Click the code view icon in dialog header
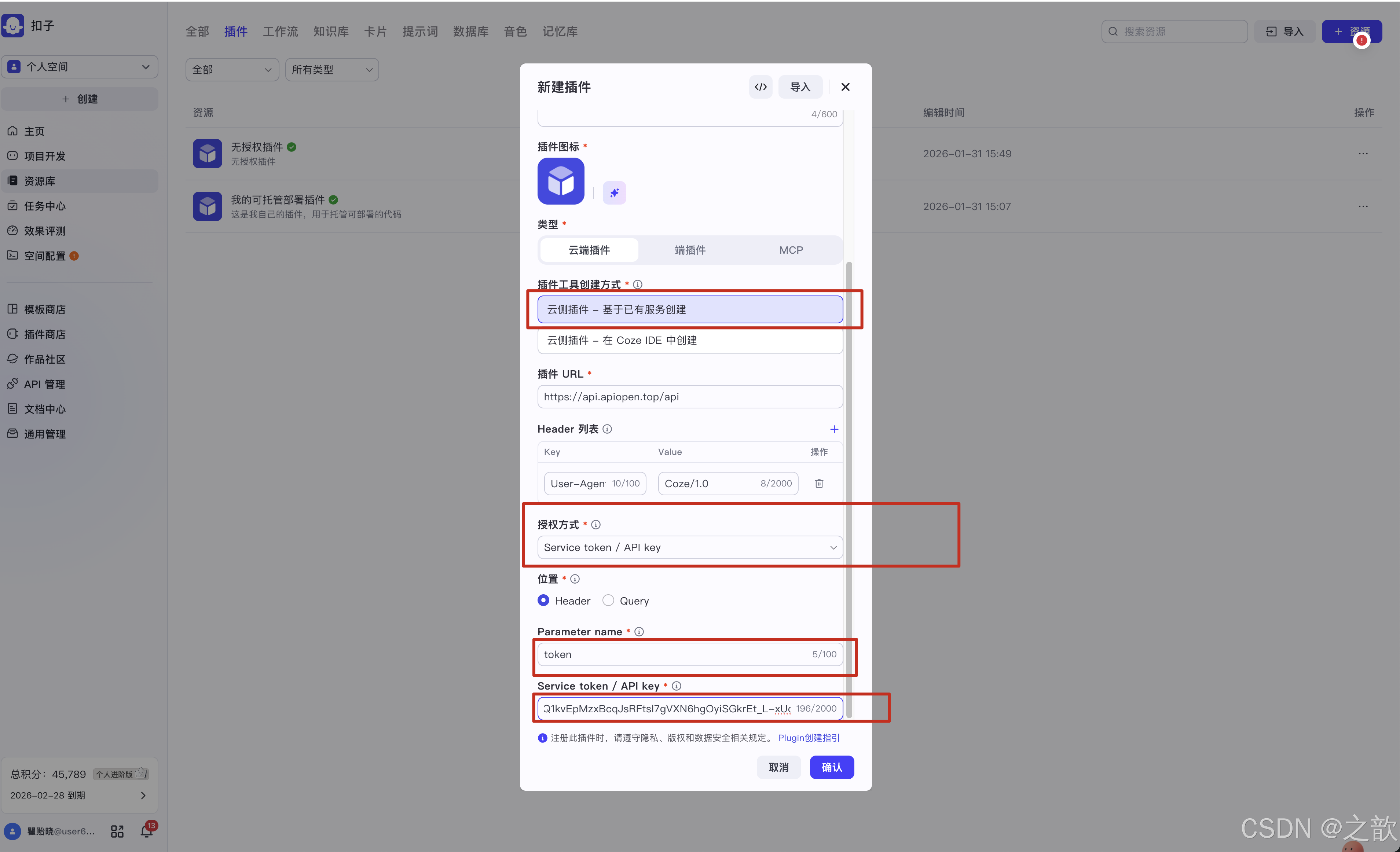This screenshot has width=1400, height=852. [x=760, y=87]
